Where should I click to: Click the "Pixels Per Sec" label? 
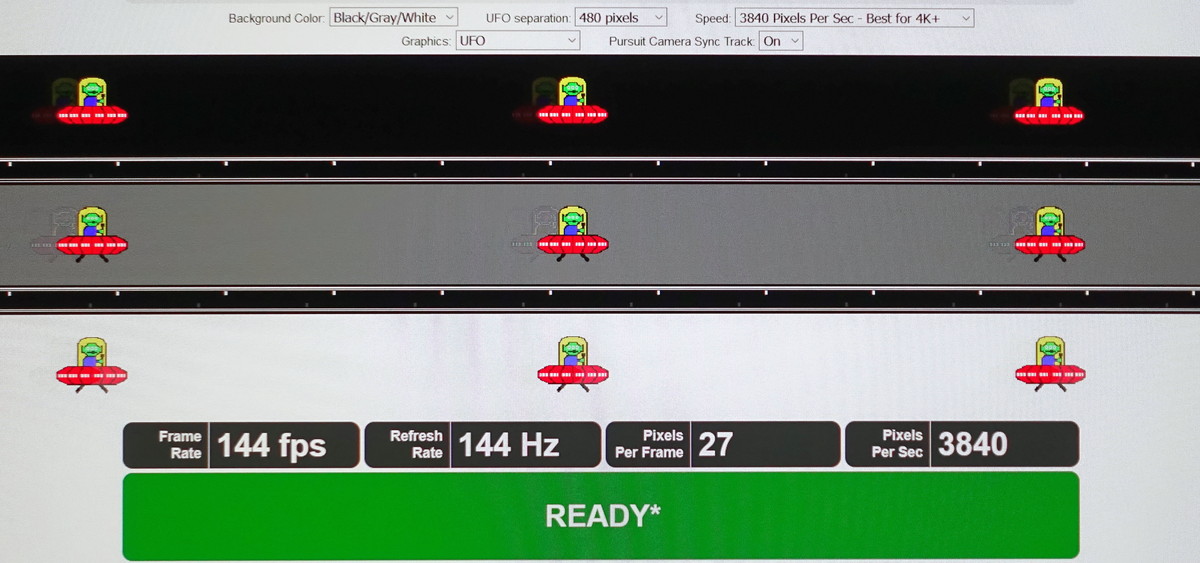tap(897, 444)
